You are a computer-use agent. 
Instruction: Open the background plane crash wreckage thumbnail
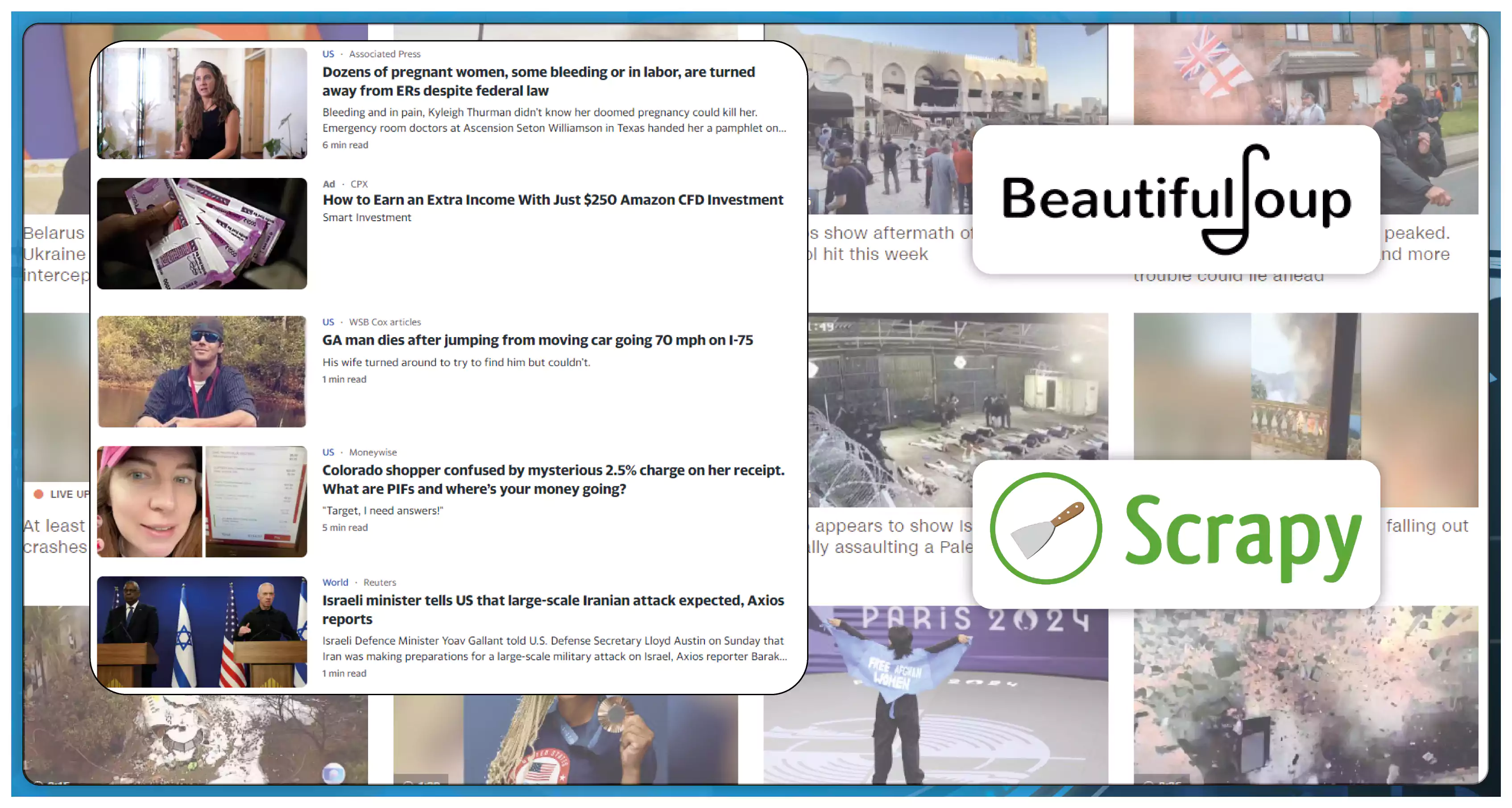tap(195, 739)
